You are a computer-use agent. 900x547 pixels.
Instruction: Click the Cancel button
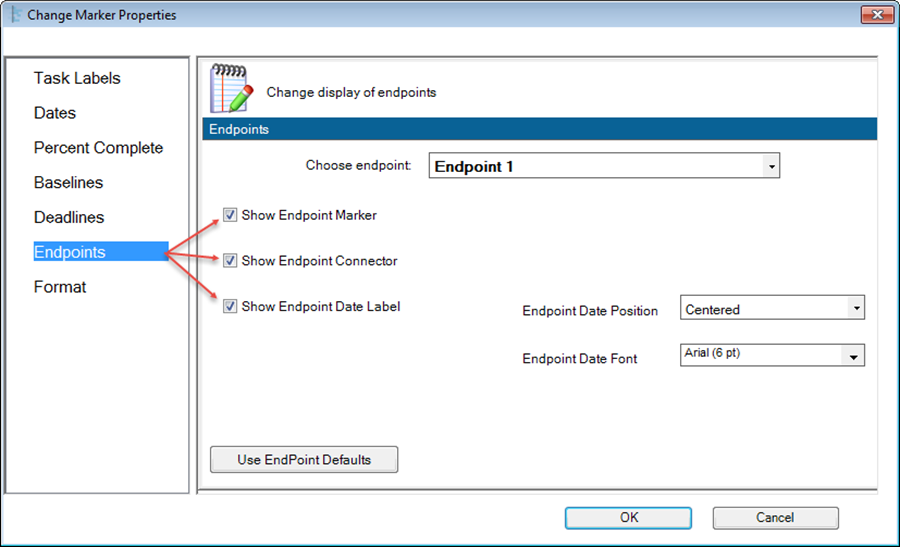tap(775, 518)
